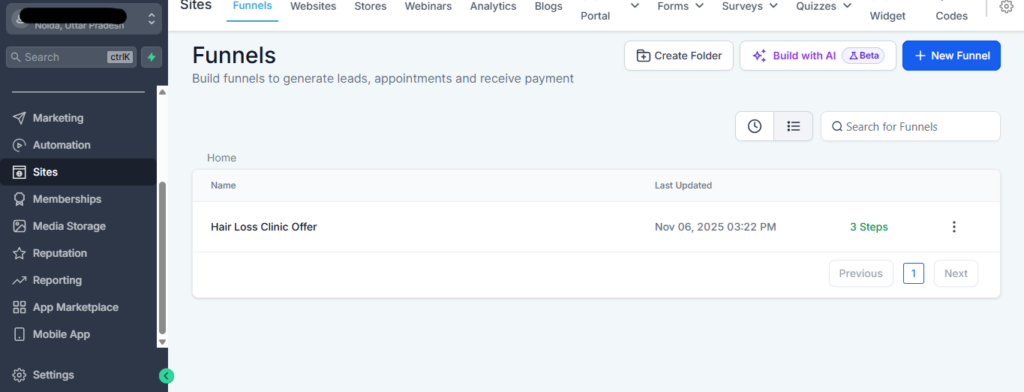The width and height of the screenshot is (1024, 392).
Task: Click the Search for Funnels field
Action: tap(910, 126)
